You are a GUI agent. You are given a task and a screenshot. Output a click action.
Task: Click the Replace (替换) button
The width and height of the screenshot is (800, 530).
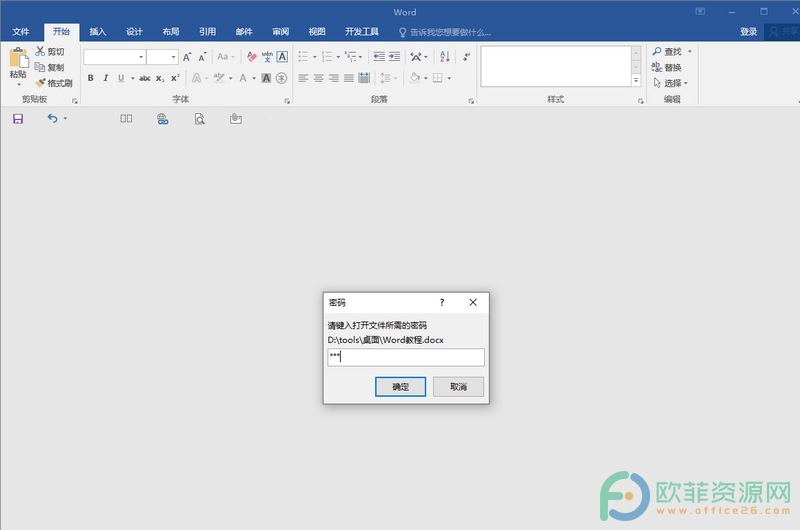coord(667,67)
